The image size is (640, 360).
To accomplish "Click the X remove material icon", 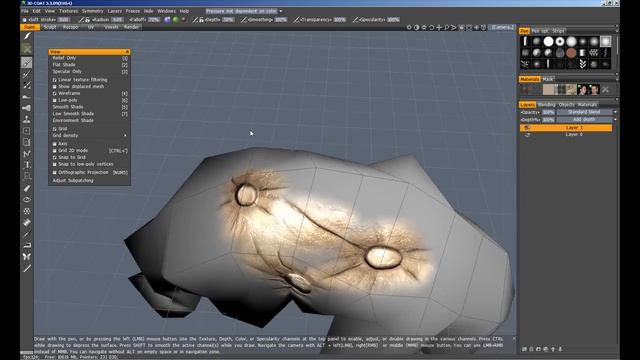I will pyautogui.click(x=605, y=89).
